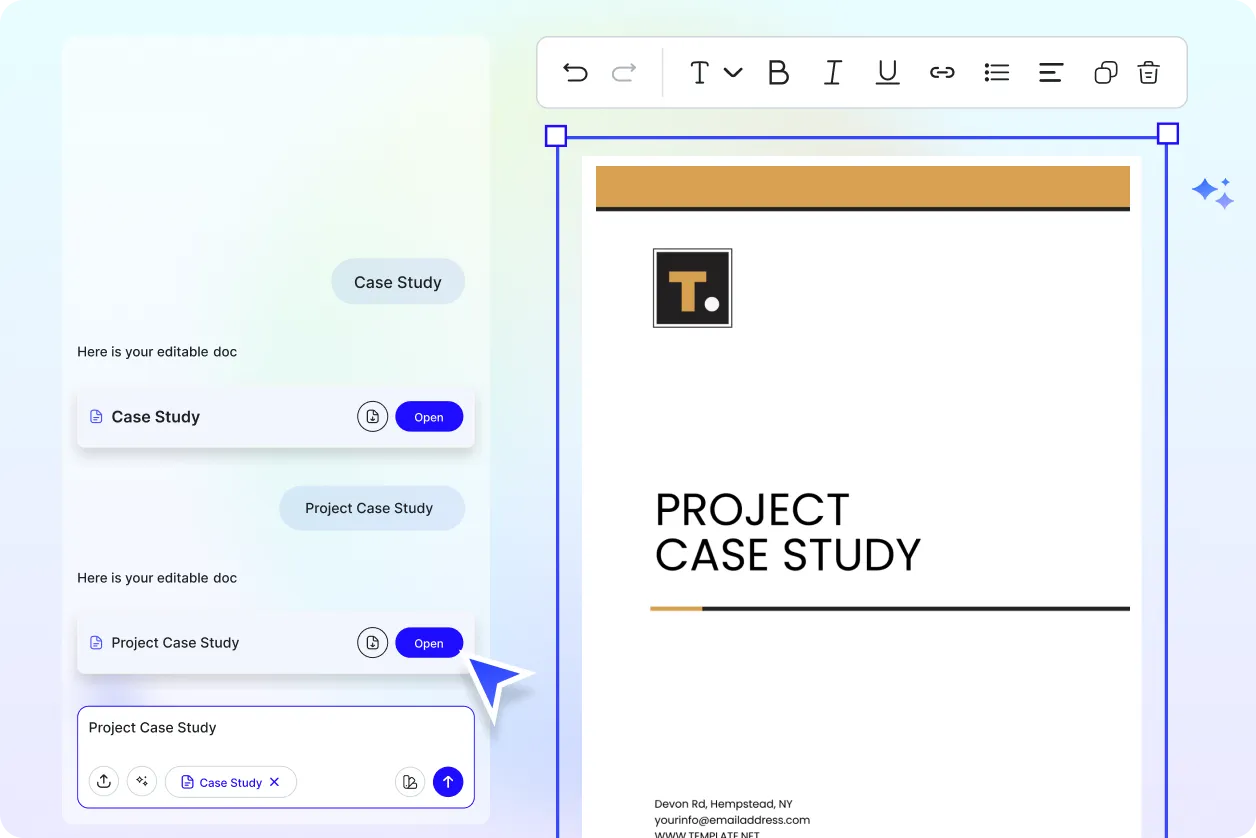Send the prompt with the arrow button
The width and height of the screenshot is (1256, 838).
click(448, 781)
